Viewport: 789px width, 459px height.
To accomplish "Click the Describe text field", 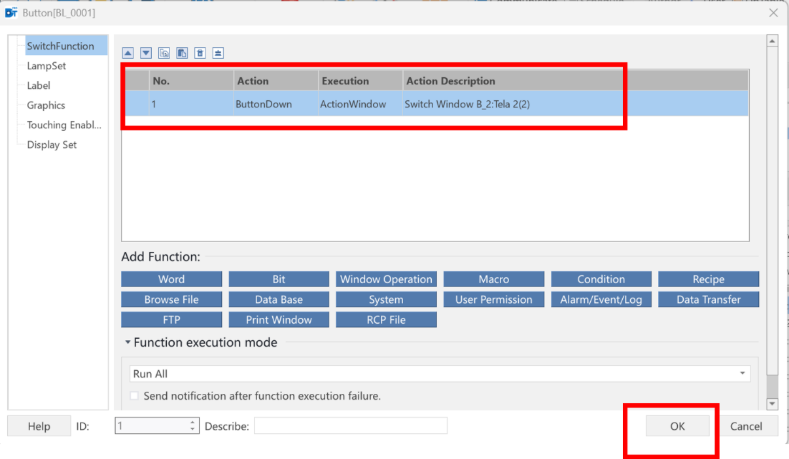I will pos(351,426).
